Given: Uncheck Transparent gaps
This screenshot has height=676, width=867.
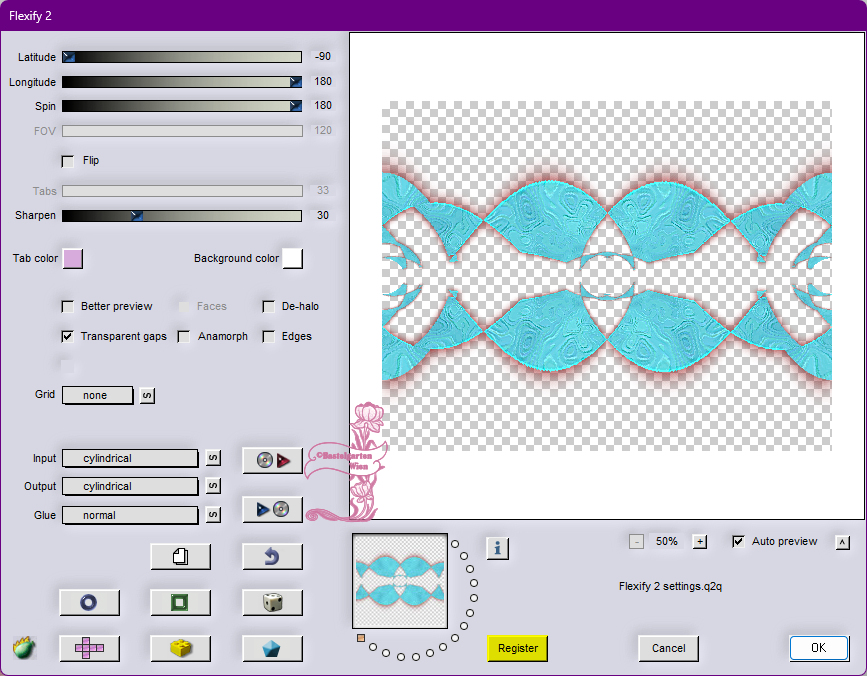Looking at the screenshot, I should tap(67, 337).
